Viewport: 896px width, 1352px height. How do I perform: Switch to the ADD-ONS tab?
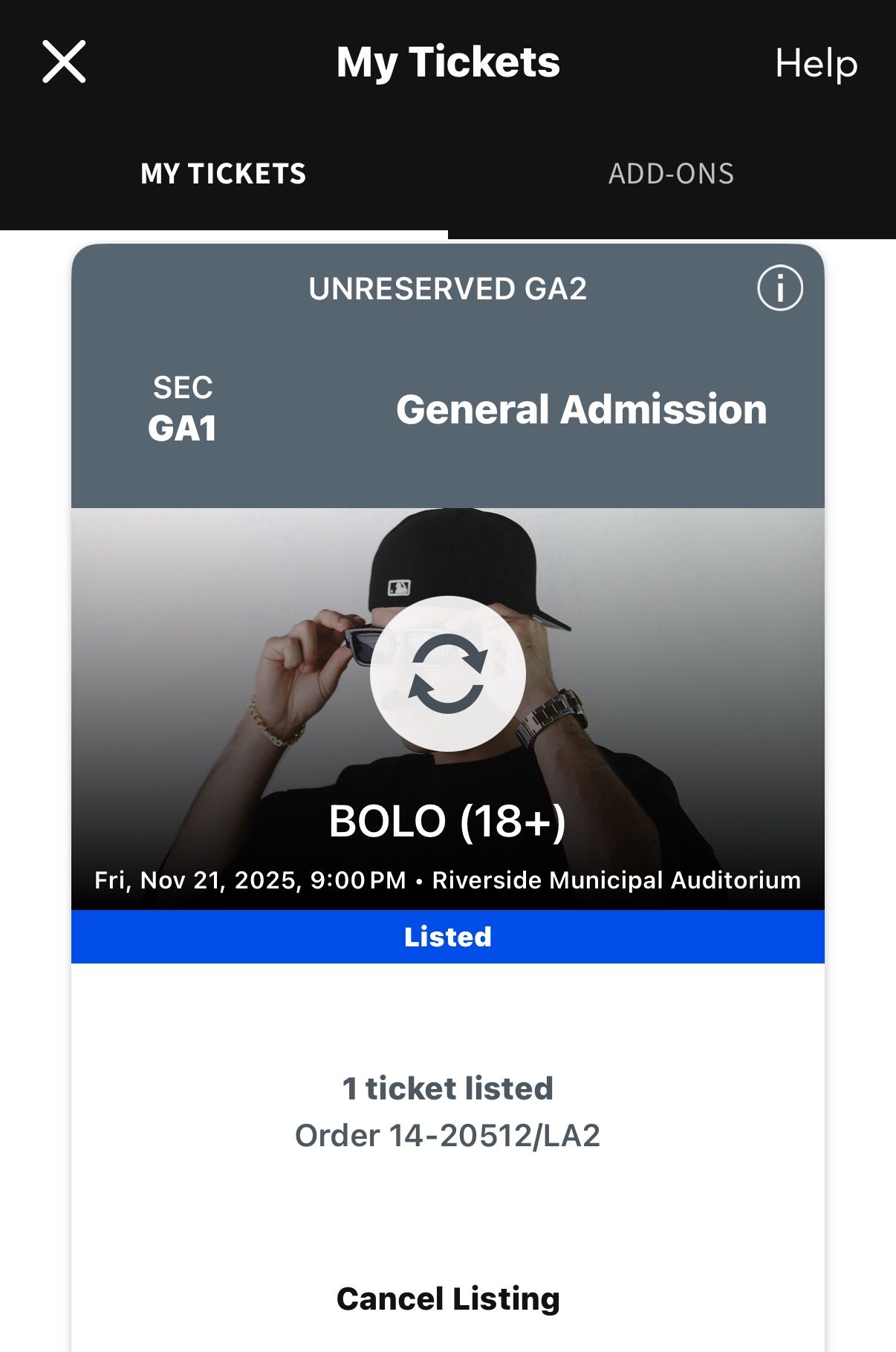pyautogui.click(x=671, y=174)
